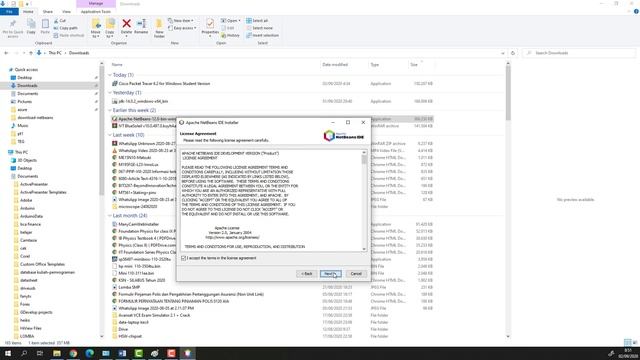This screenshot has width=640, height=360.
Task: Switch to the View ribbon tab
Action: (x=66, y=12)
